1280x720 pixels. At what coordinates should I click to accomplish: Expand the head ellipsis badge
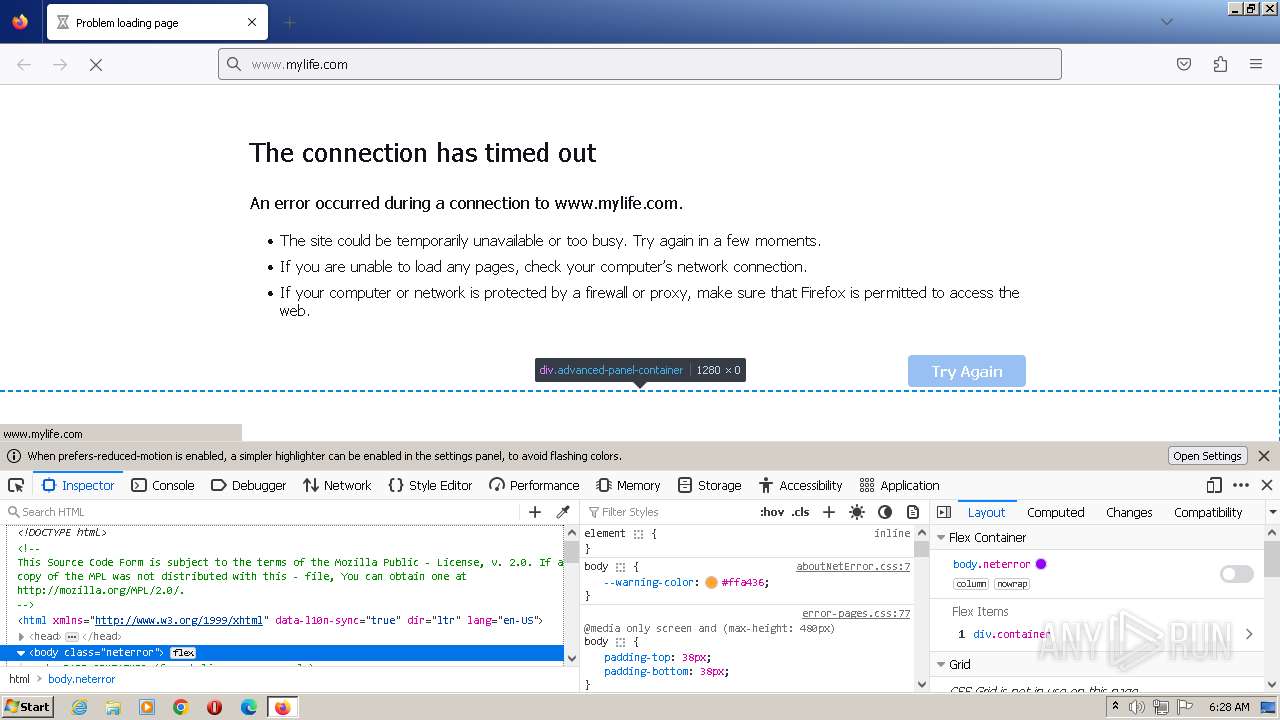[72, 637]
